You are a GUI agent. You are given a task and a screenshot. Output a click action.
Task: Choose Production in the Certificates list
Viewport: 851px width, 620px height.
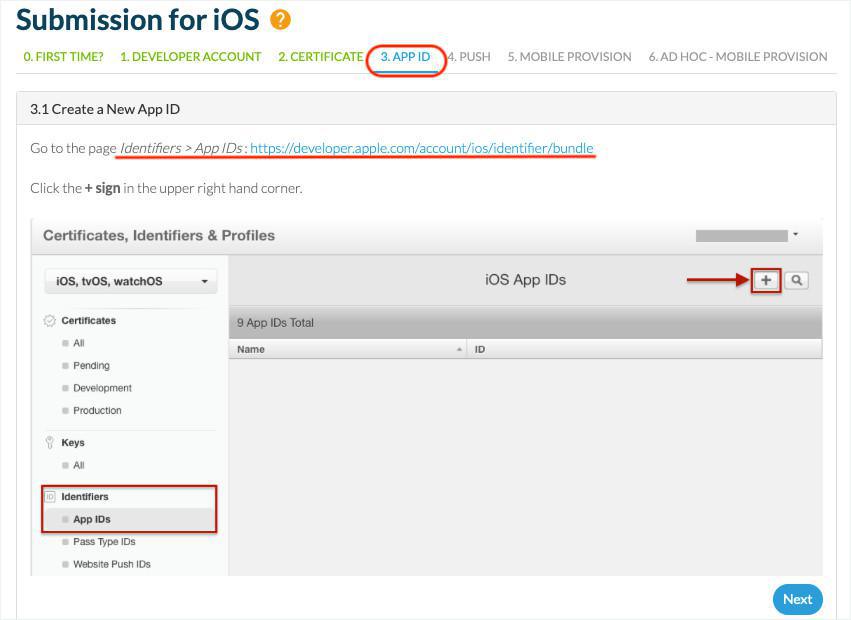[97, 411]
